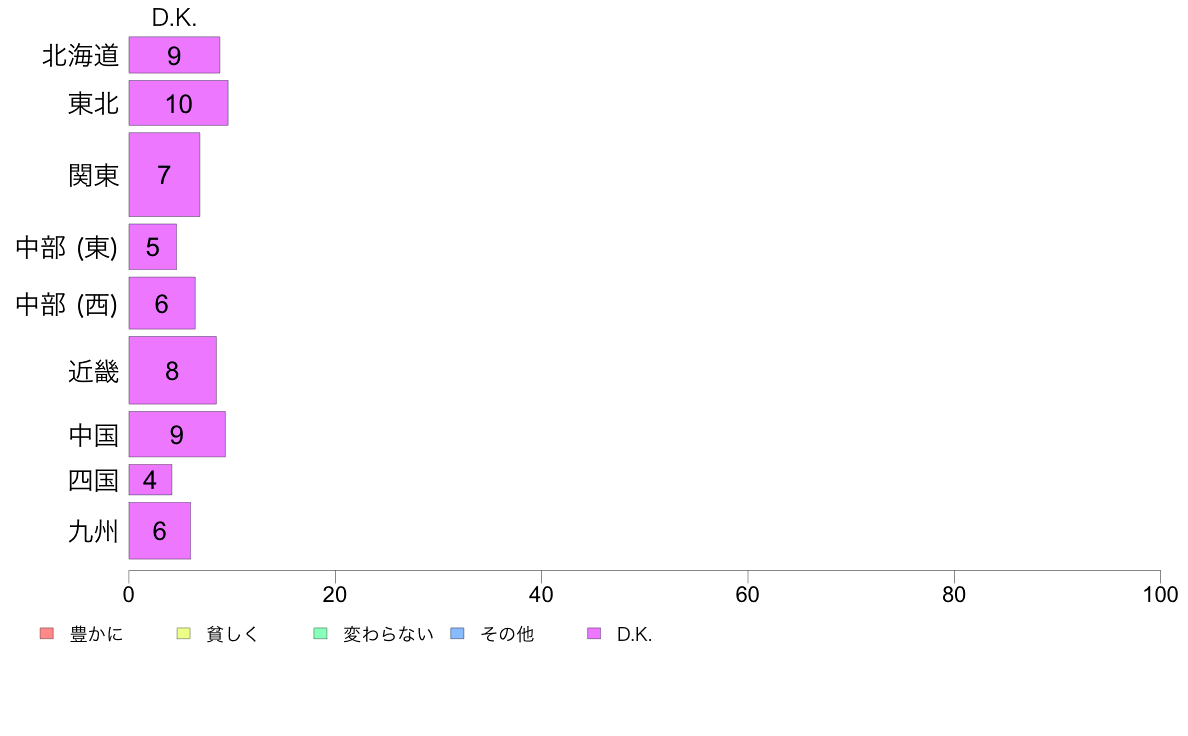This screenshot has width=1188, height=736.
Task: Select the 関東 bar showing 7
Action: point(164,174)
